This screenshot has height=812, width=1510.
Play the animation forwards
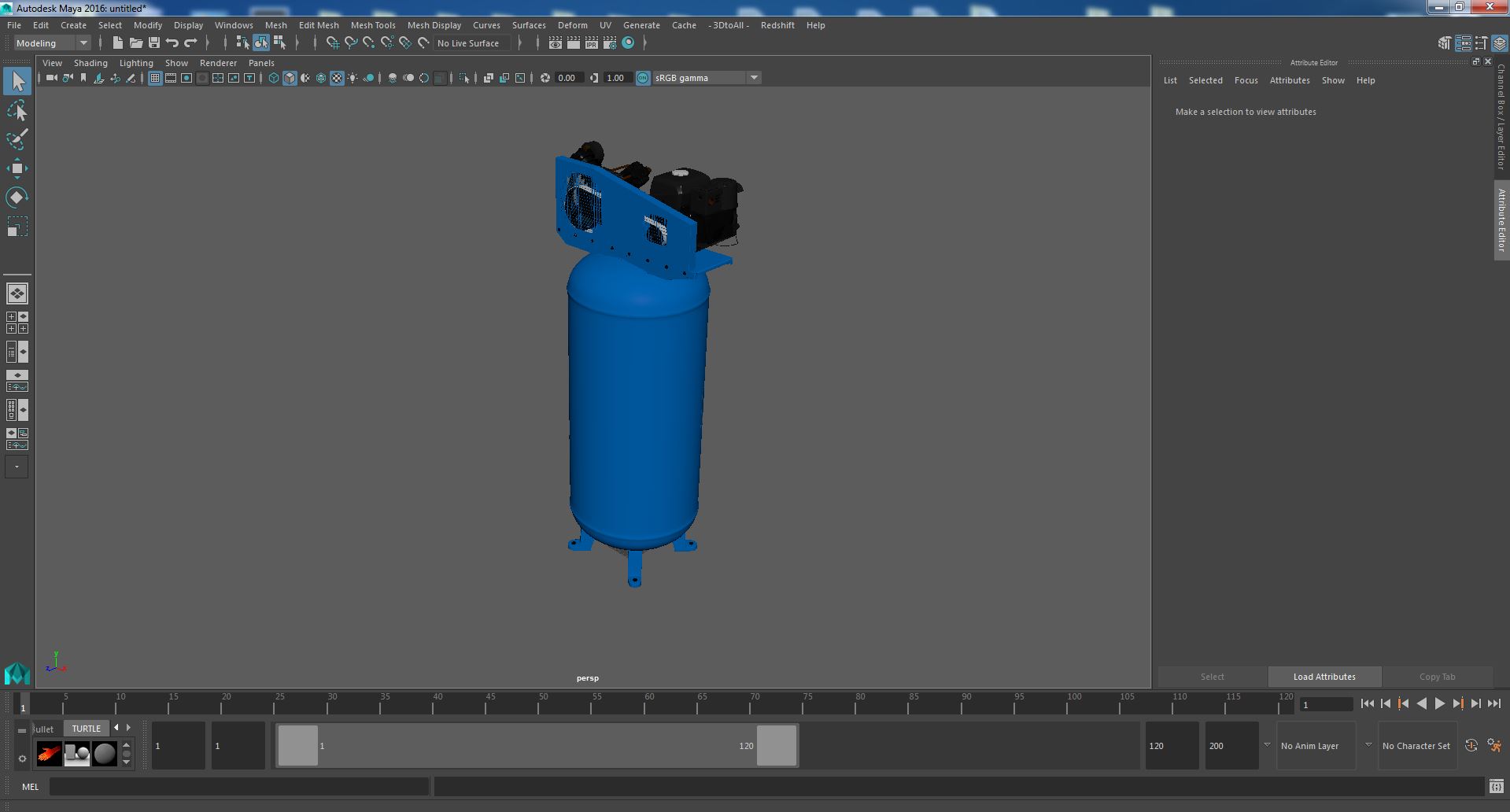[x=1439, y=704]
